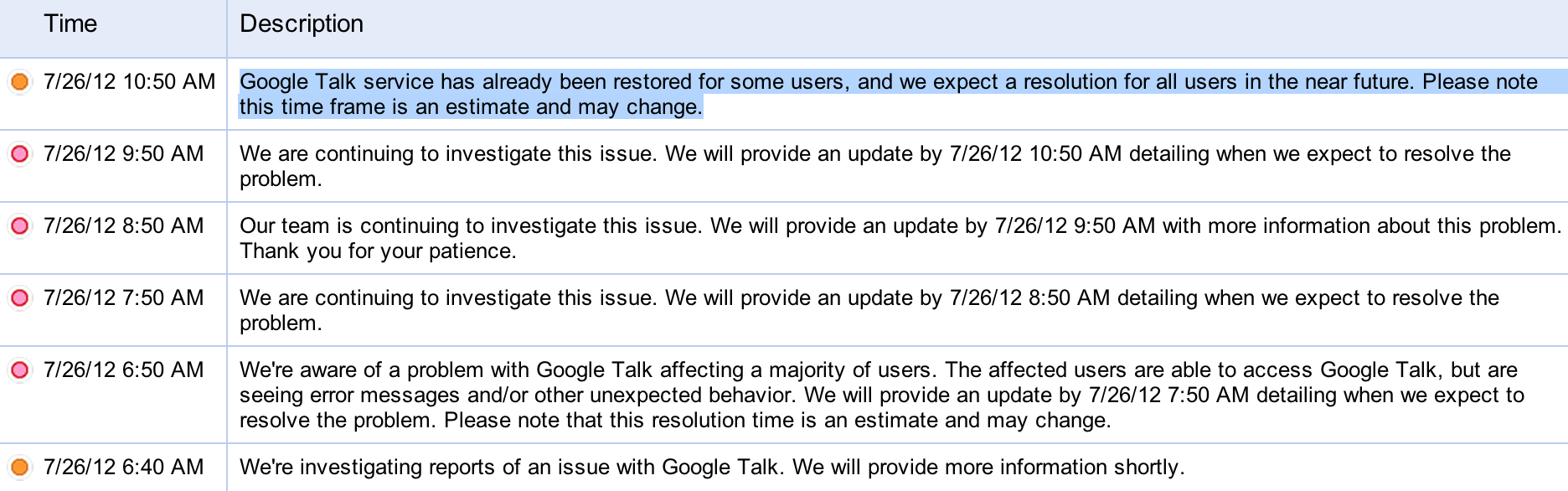Click the pink outage dot for 7:50 AM

click(19, 298)
